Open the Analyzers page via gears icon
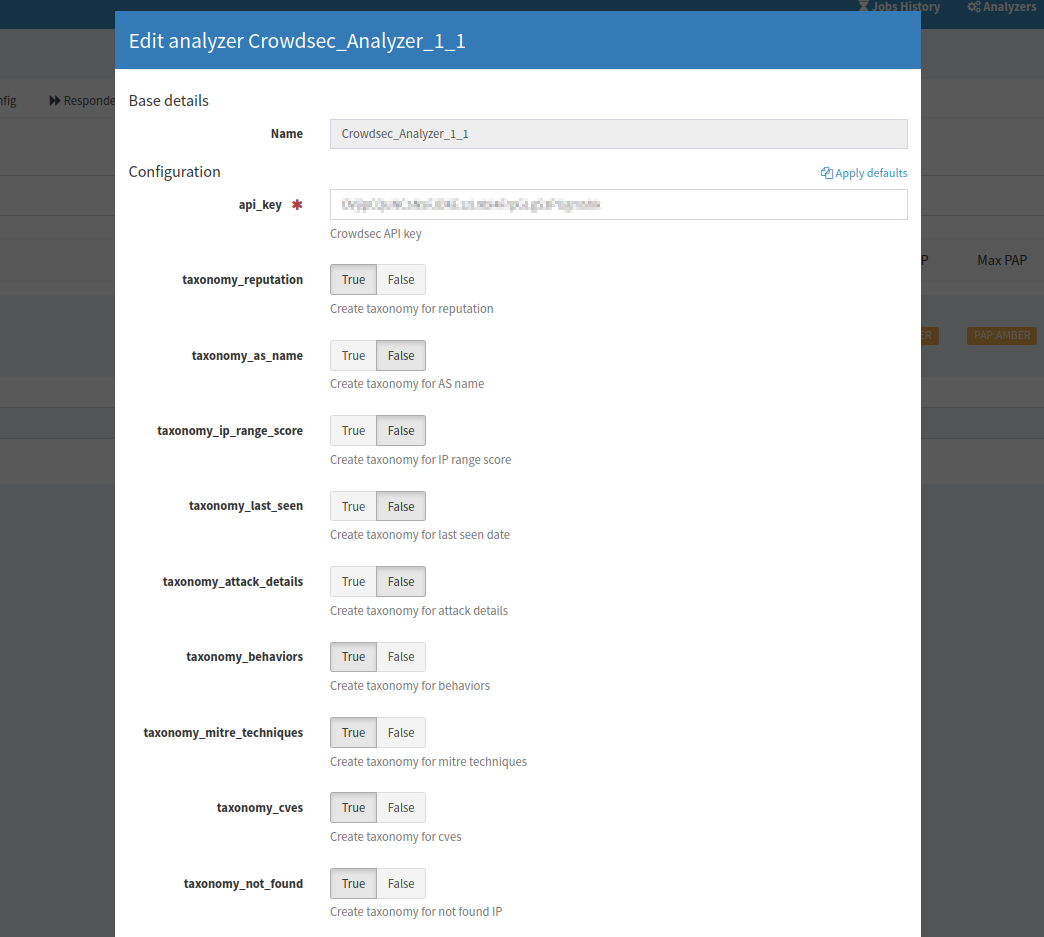The width and height of the screenshot is (1044, 937). 973,7
